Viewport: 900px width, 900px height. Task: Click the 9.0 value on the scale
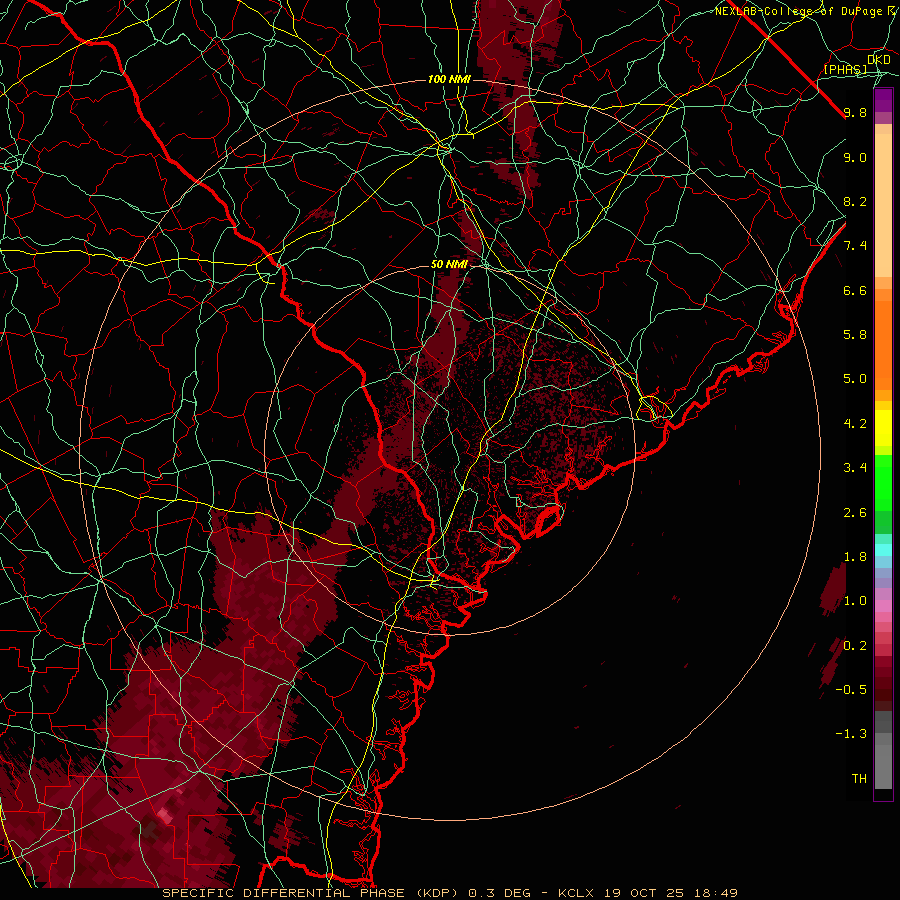(x=855, y=157)
